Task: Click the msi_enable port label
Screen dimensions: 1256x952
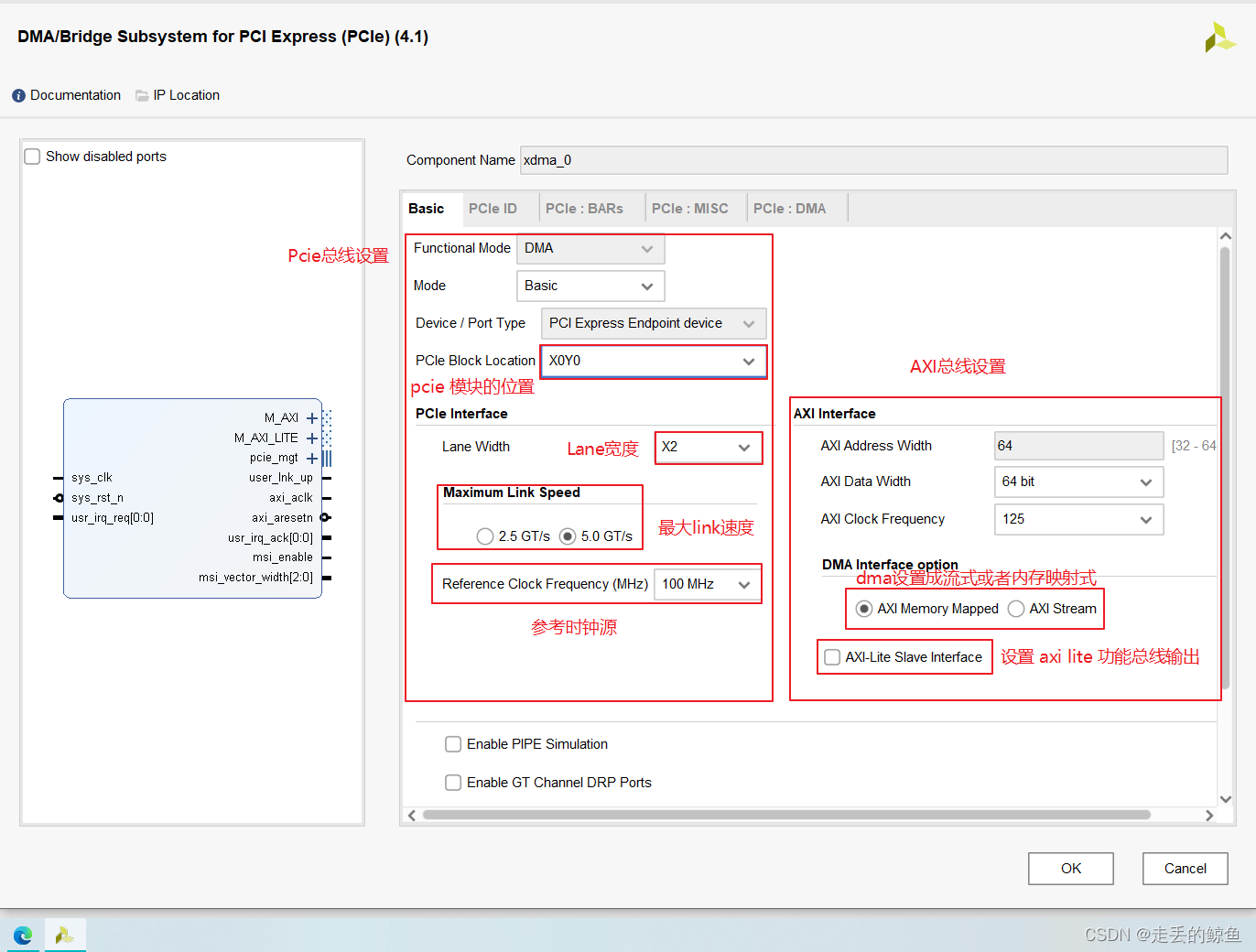Action: click(283, 557)
